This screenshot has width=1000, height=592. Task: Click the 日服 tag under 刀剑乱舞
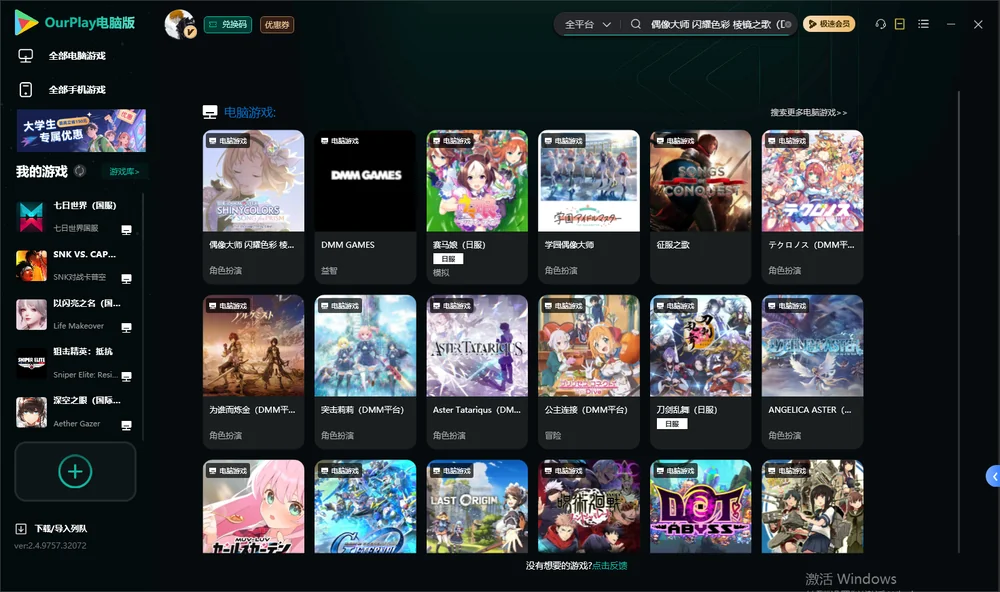pos(672,424)
